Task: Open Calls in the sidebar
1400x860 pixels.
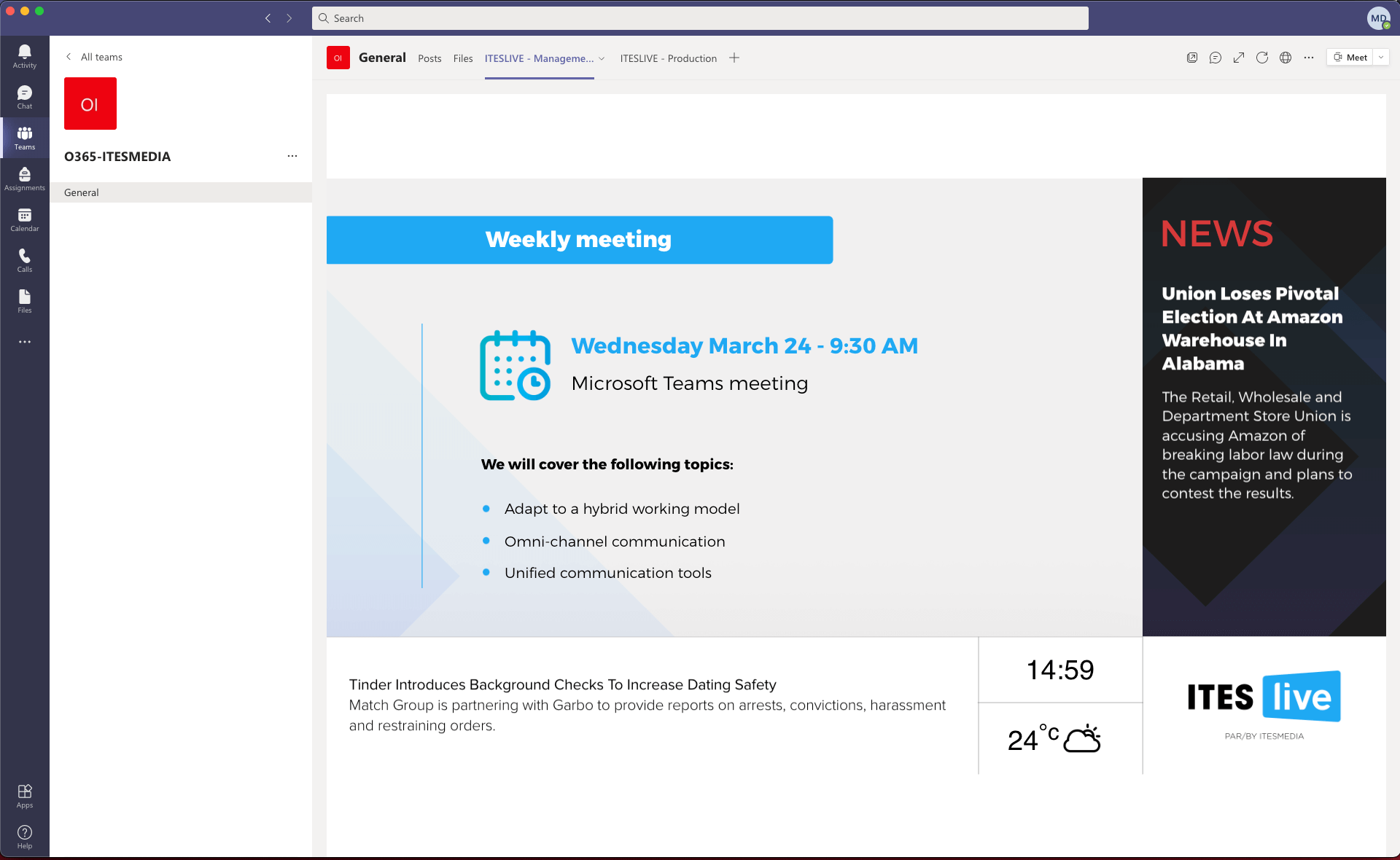Action: [25, 260]
